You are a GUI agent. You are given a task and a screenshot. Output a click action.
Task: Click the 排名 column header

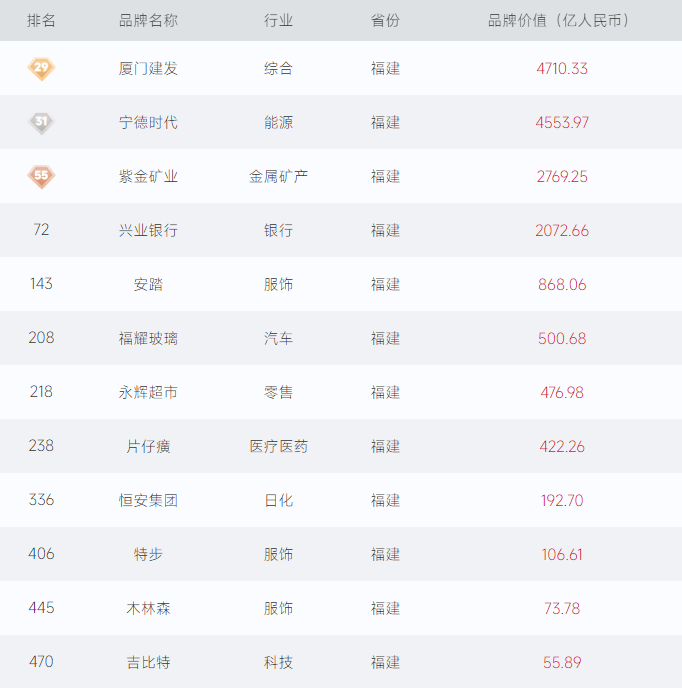coord(41,21)
